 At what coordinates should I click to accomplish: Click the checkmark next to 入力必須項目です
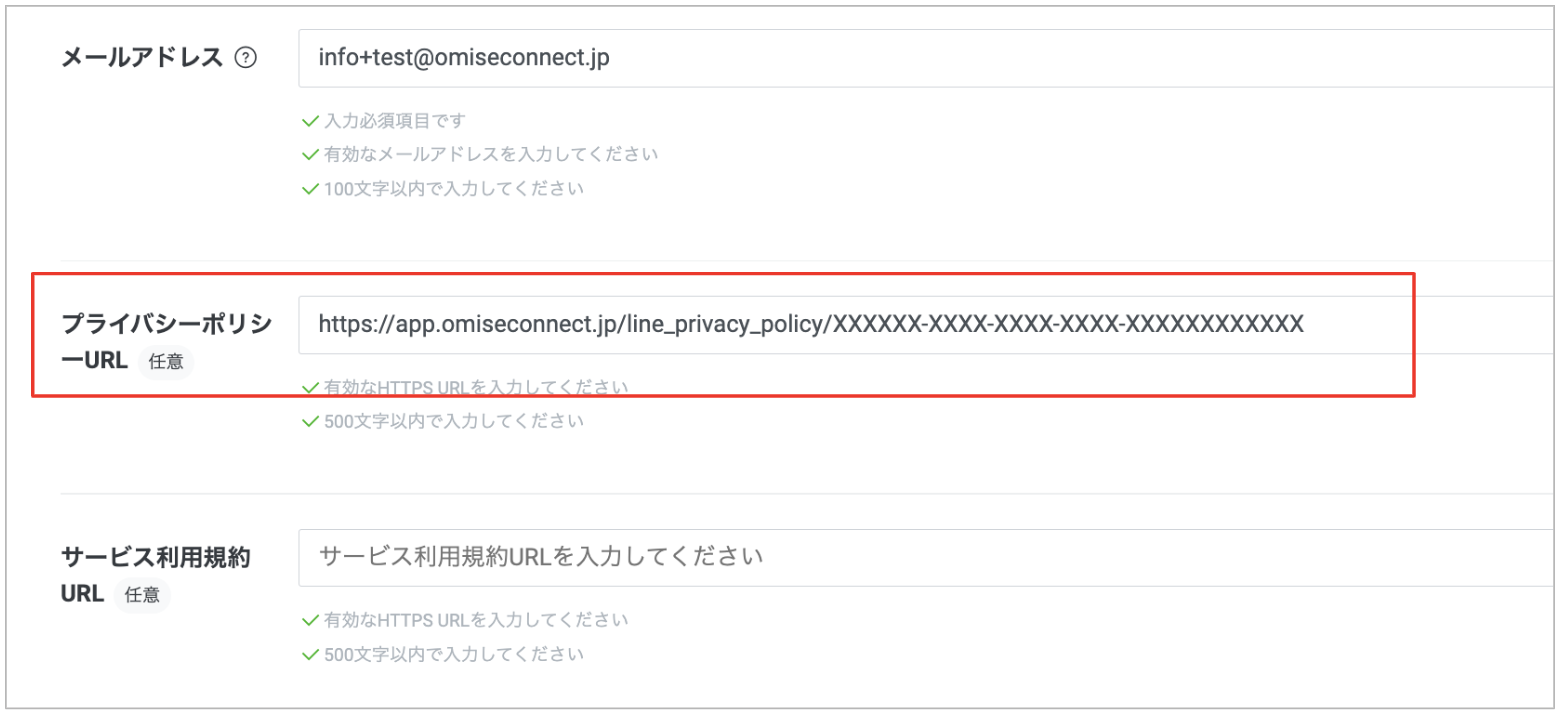point(310,121)
